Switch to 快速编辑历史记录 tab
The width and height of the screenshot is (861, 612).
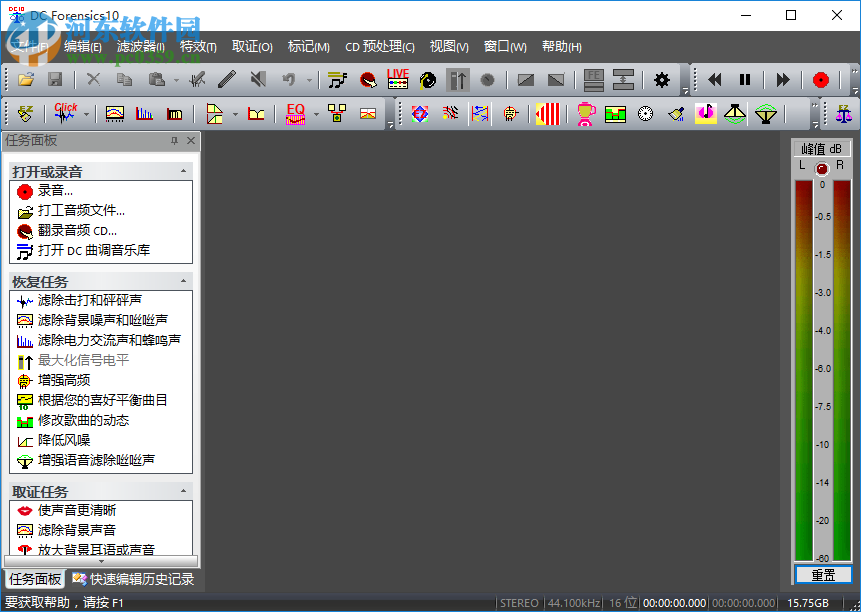click(x=133, y=579)
